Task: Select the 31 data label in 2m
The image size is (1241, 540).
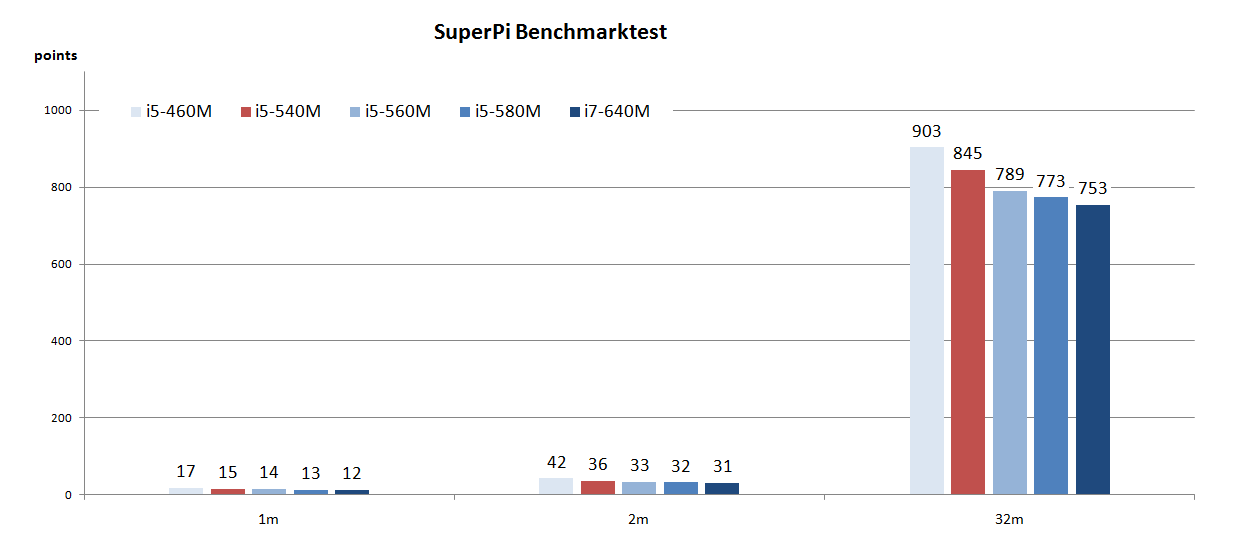Action: (x=722, y=467)
